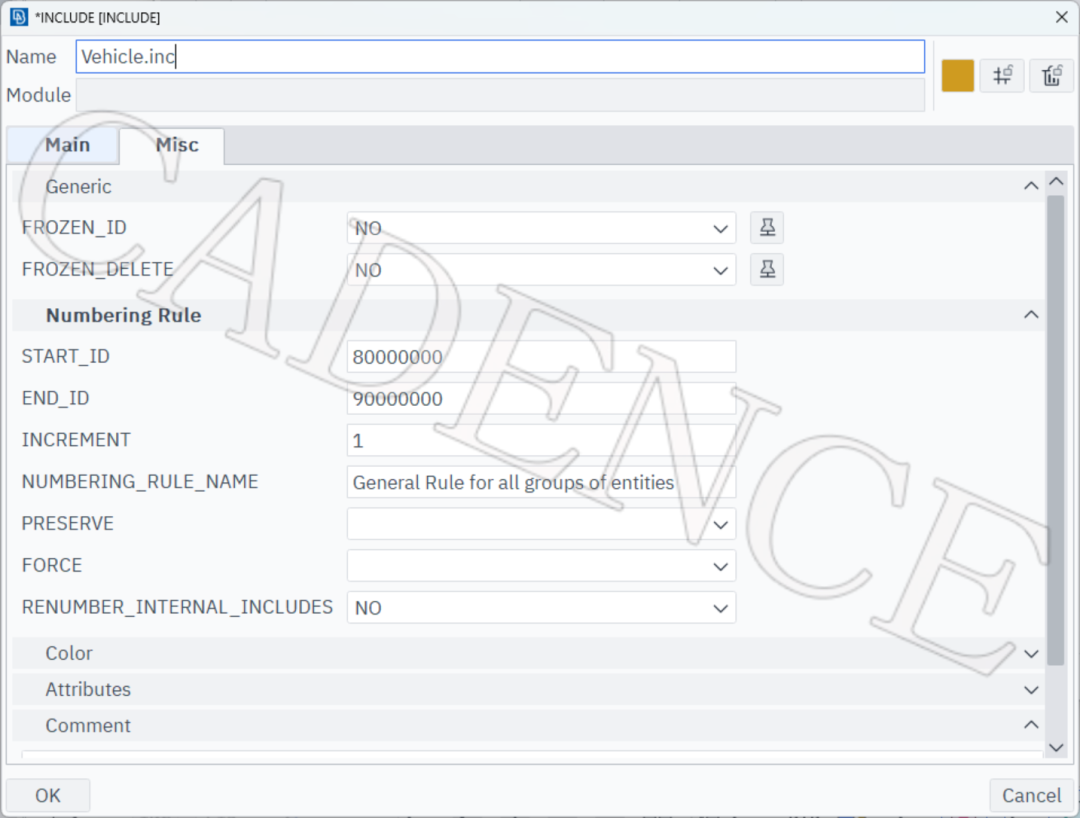This screenshot has height=818, width=1080.
Task: Click the START_ID value field
Action: click(541, 357)
